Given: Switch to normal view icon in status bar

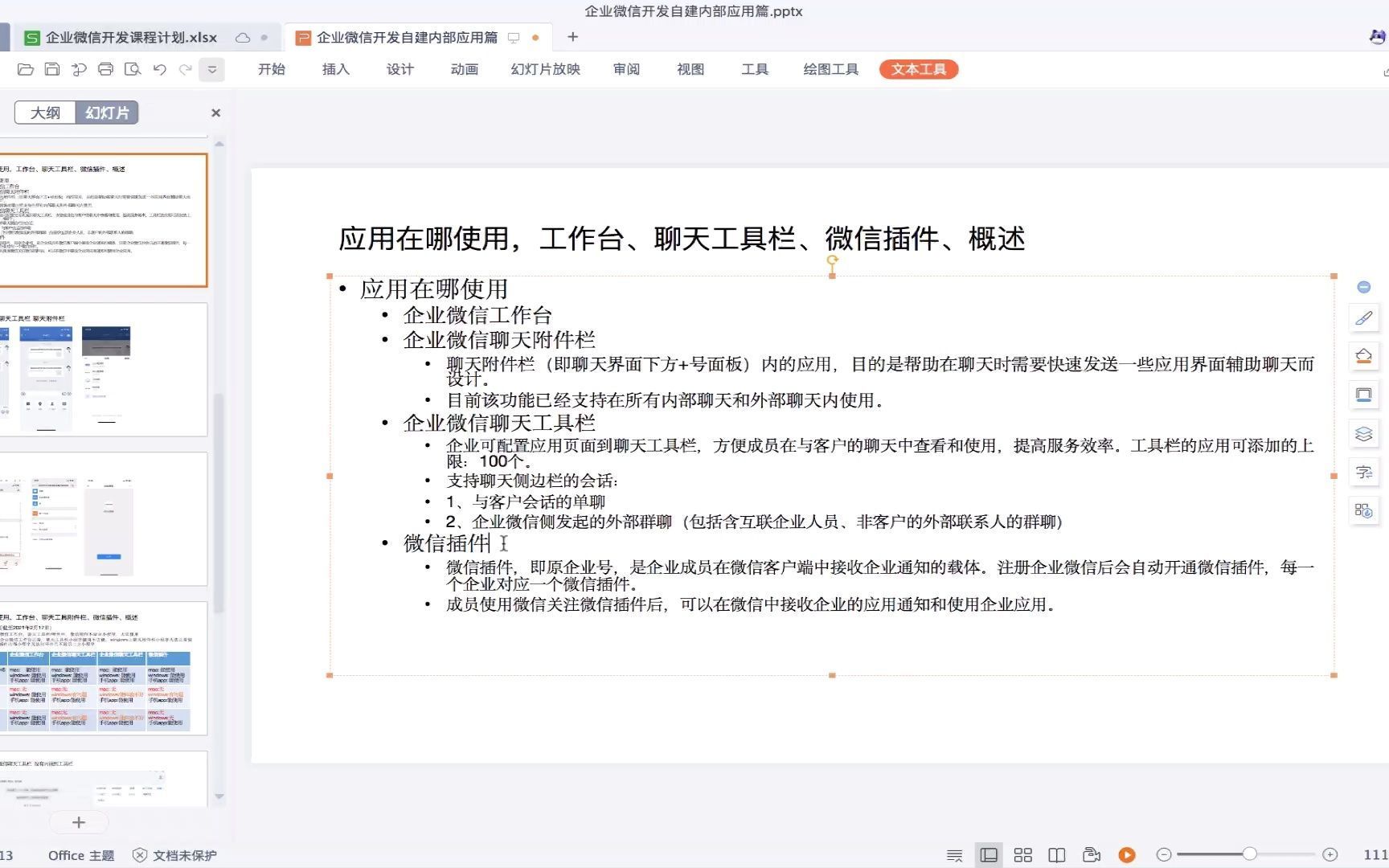Looking at the screenshot, I should pos(989,855).
